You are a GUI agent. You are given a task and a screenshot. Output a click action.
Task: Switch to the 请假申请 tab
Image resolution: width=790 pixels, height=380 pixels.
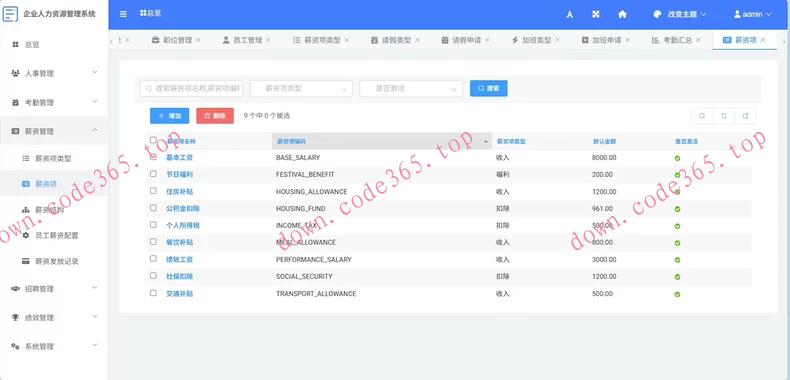466,40
